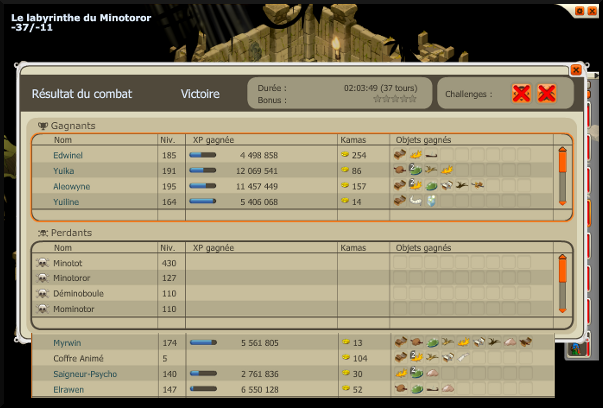This screenshot has height=408, width=603.
Task: Click the character portrait at bottom right
Action: (x=576, y=349)
